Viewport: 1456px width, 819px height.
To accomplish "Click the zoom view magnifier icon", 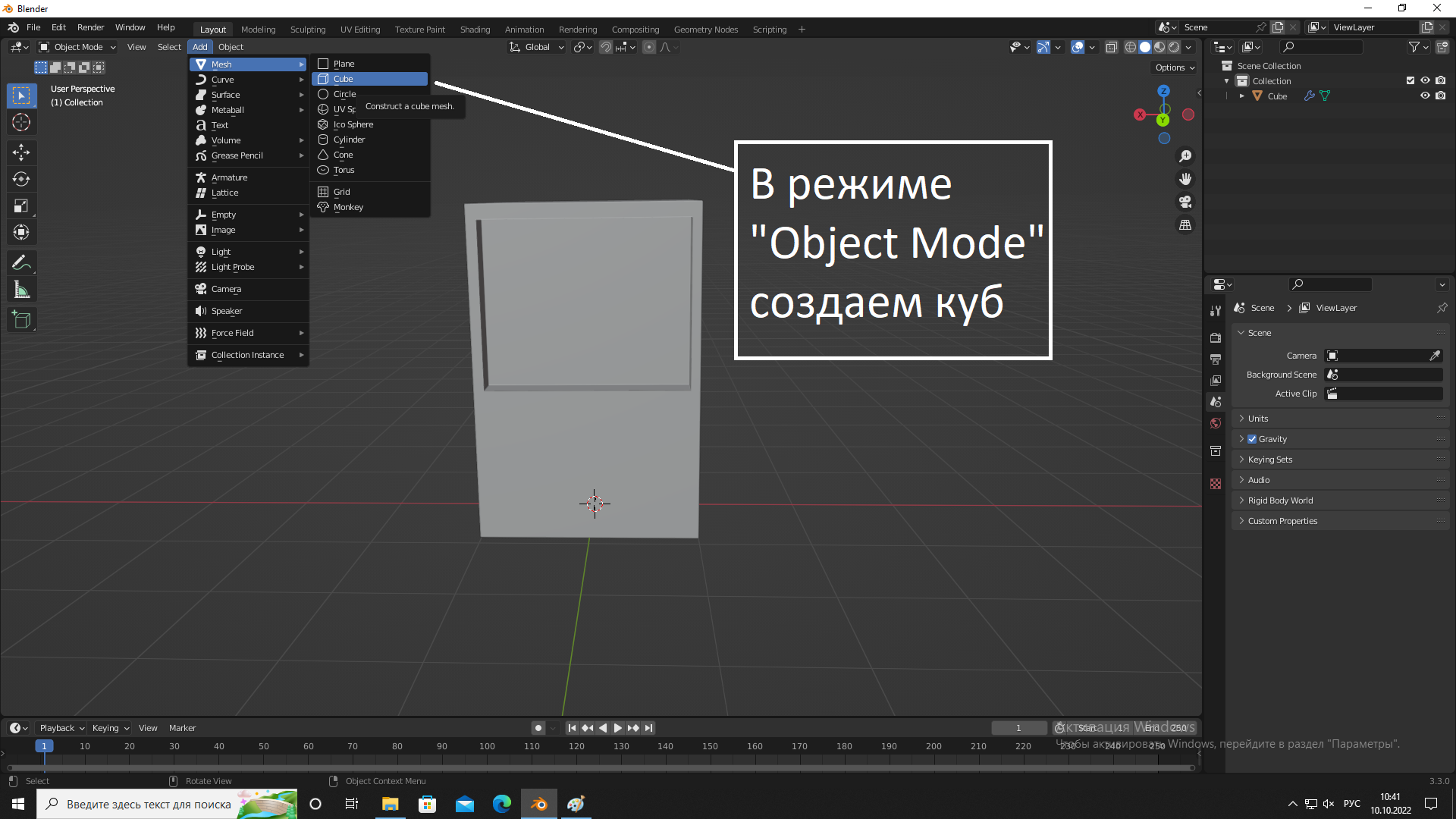I will 1185,156.
